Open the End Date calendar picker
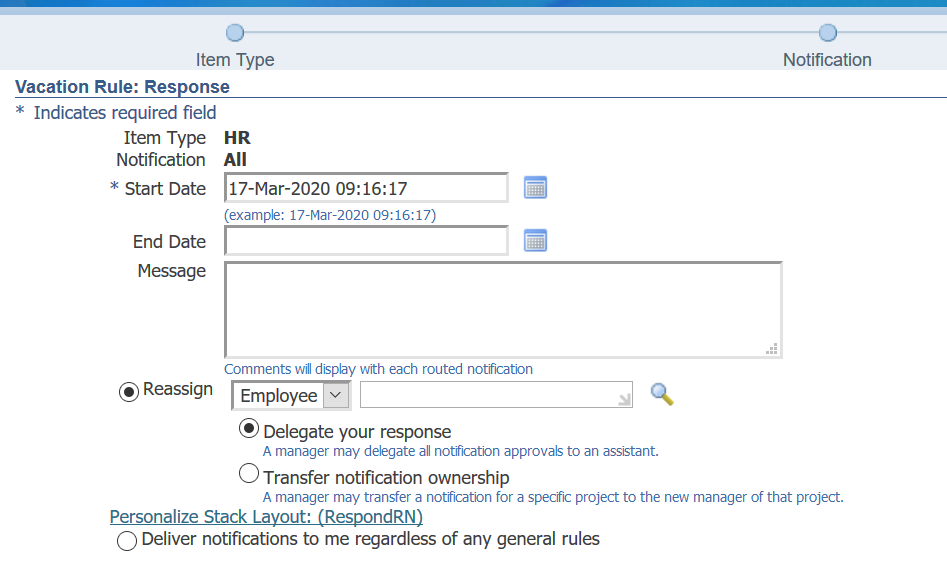The width and height of the screenshot is (947, 574). (535, 241)
